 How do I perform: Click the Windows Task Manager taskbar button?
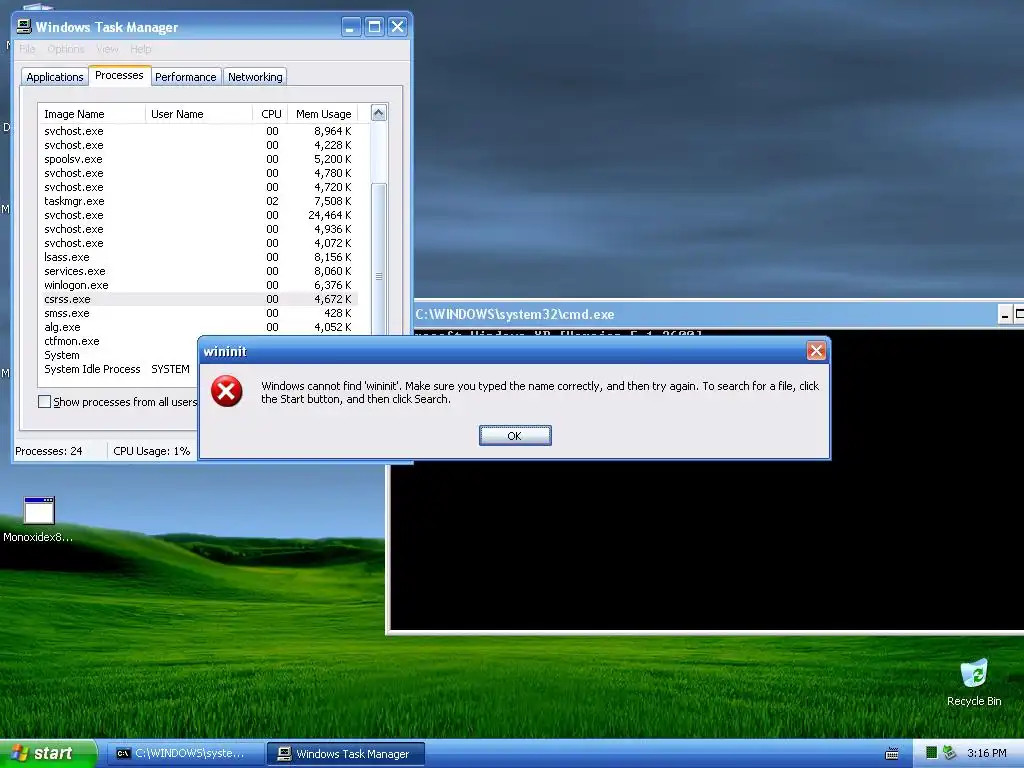(346, 754)
